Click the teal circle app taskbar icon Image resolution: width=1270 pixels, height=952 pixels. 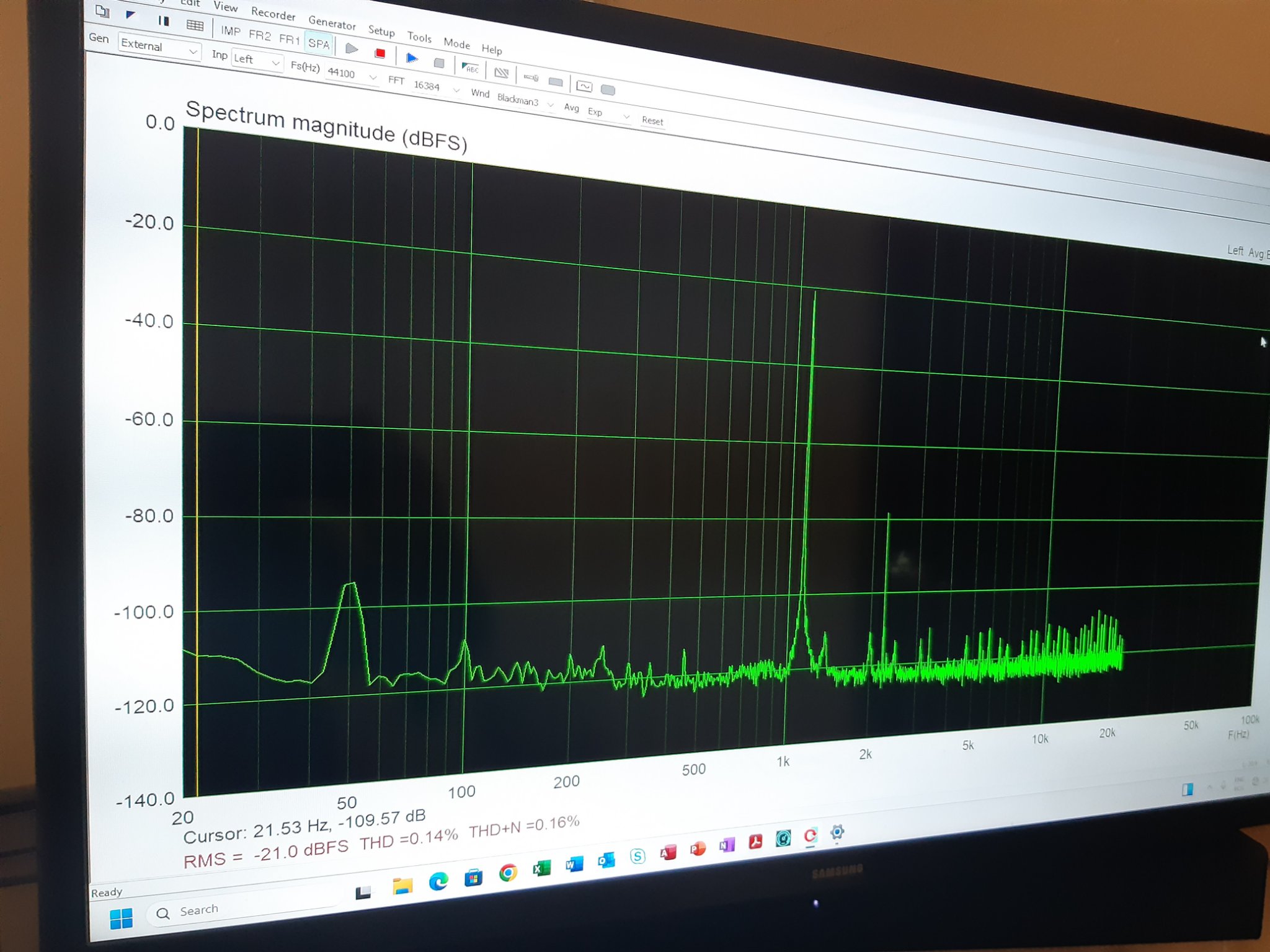tap(783, 839)
